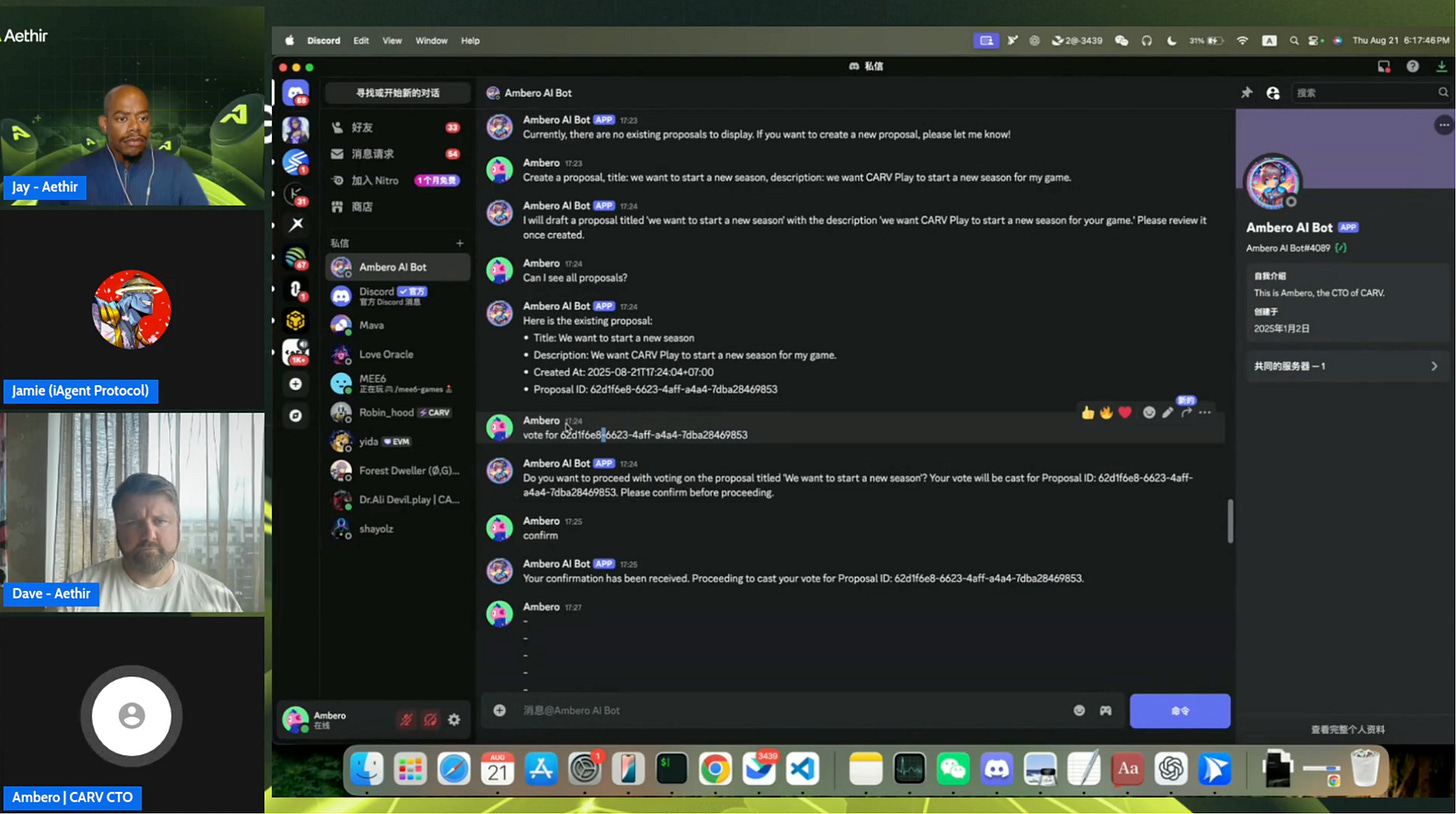This screenshot has height=814, width=1456.
Task: Open ChatGPT app from the Dock
Action: [1171, 769]
